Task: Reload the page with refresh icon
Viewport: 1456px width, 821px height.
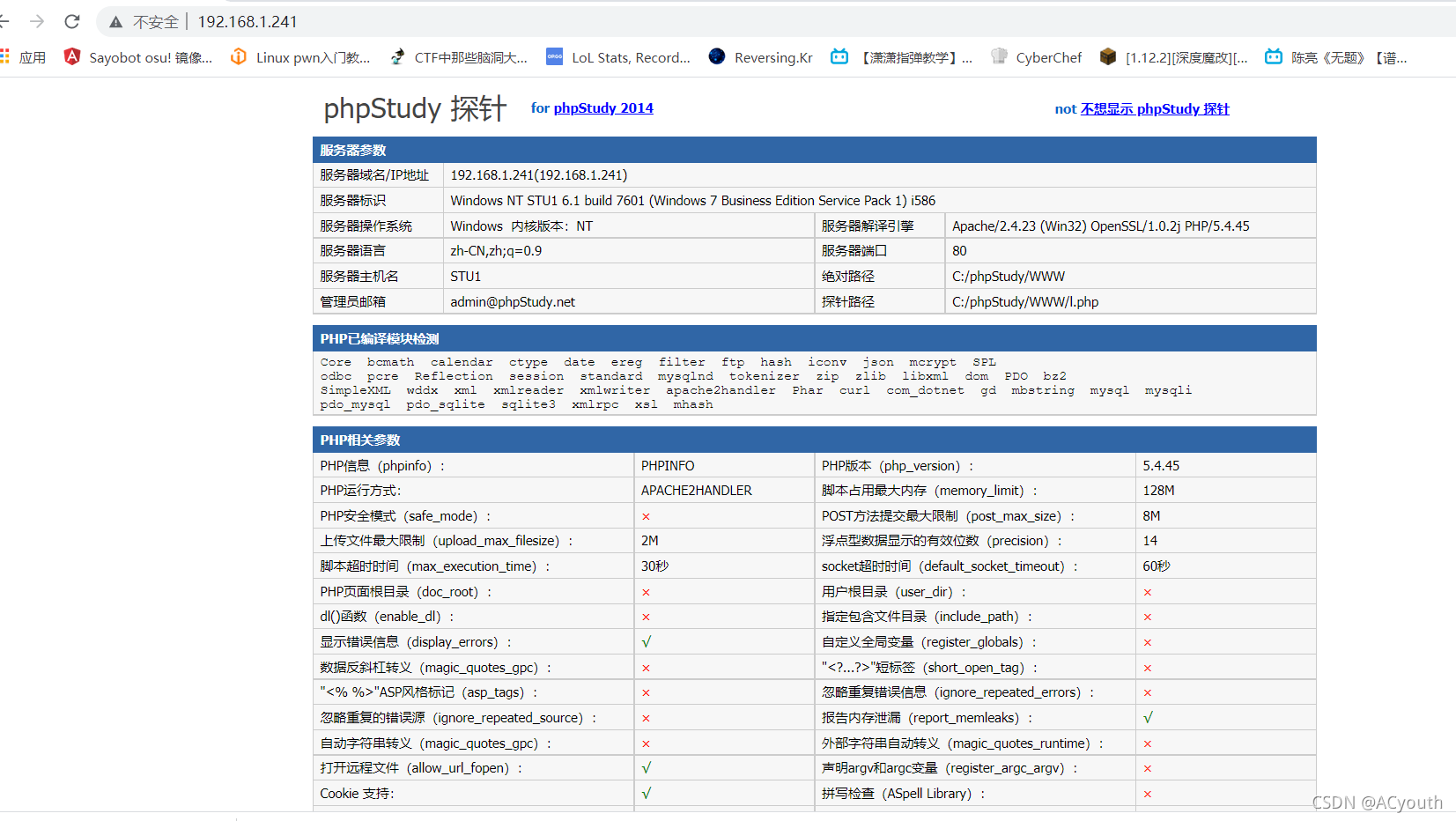Action: click(x=72, y=21)
